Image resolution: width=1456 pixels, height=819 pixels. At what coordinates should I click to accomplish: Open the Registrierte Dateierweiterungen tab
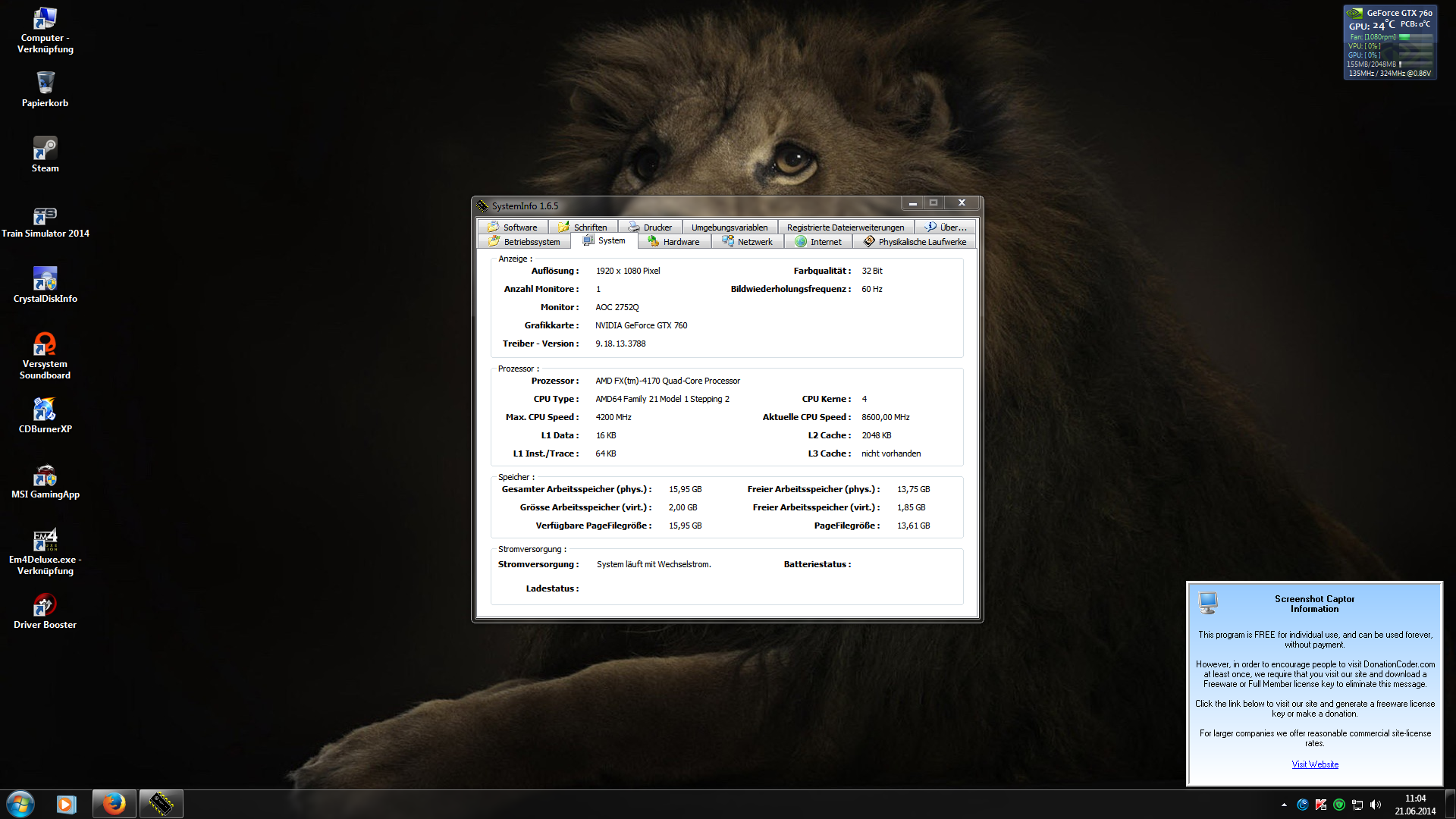(845, 227)
